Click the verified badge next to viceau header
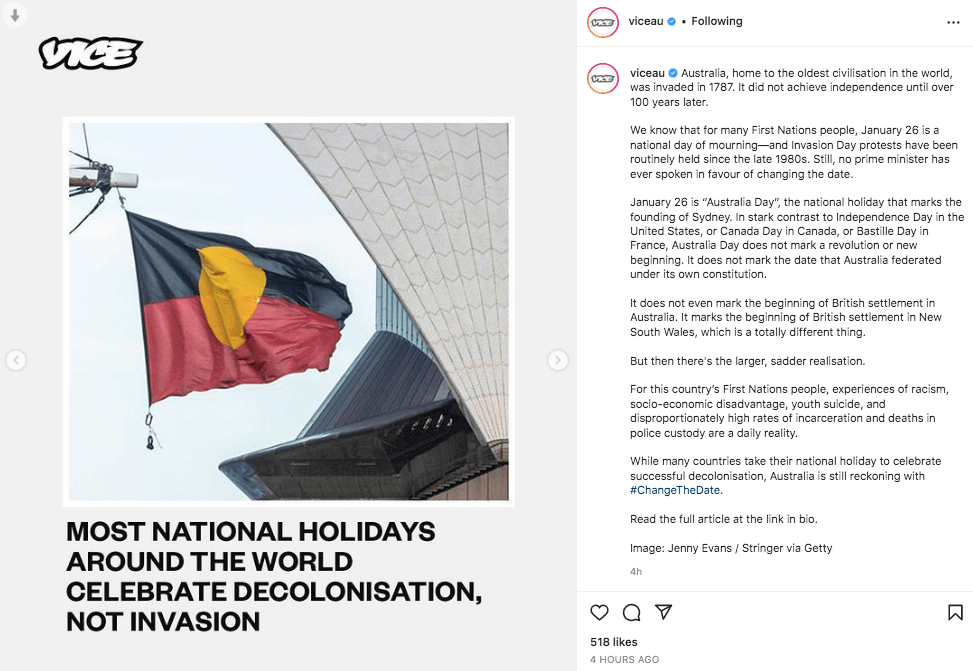This screenshot has height=671, width=973. pyautogui.click(x=671, y=21)
